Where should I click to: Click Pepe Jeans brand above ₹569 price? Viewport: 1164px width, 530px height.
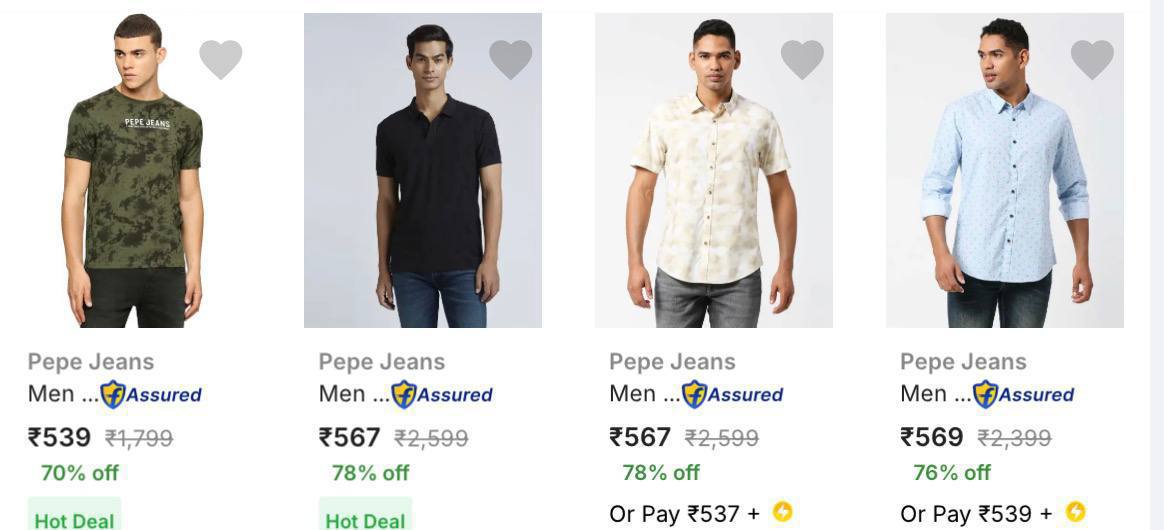click(x=964, y=362)
